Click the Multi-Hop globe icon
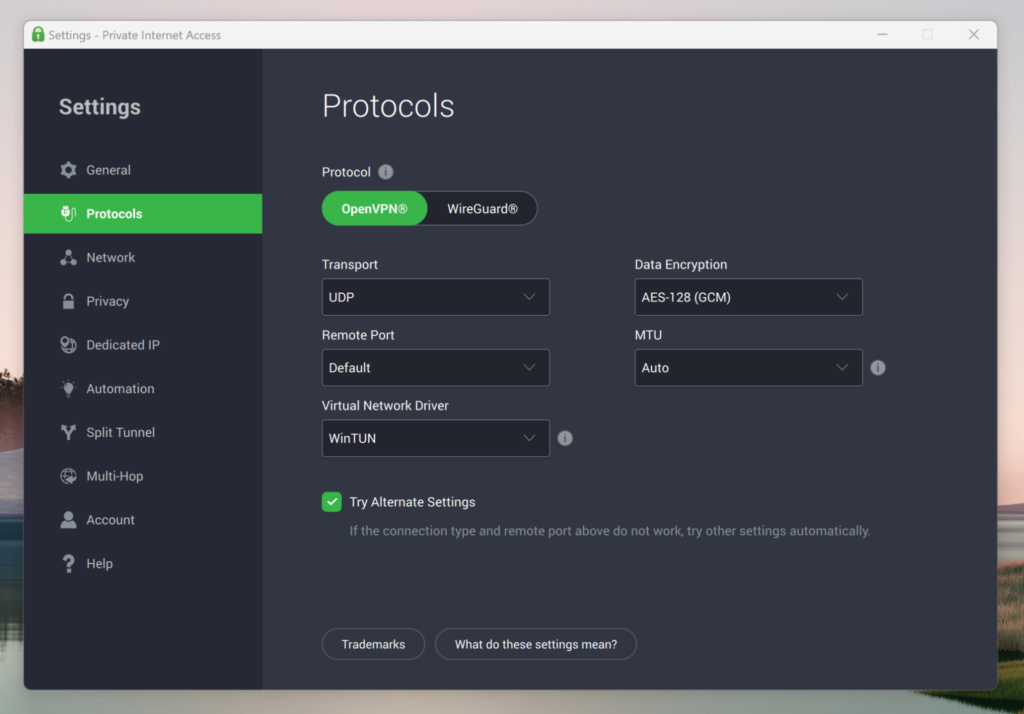Viewport: 1024px width, 714px height. (x=68, y=476)
